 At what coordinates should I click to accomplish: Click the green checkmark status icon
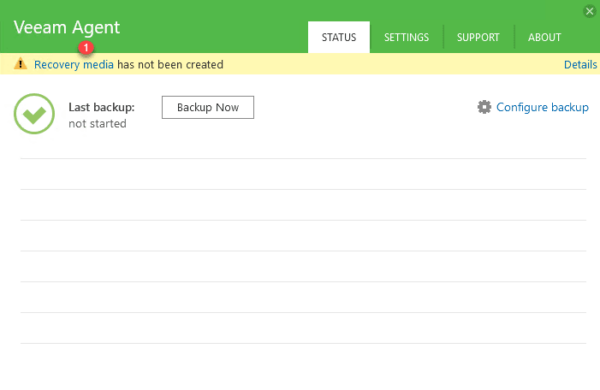click(x=34, y=114)
